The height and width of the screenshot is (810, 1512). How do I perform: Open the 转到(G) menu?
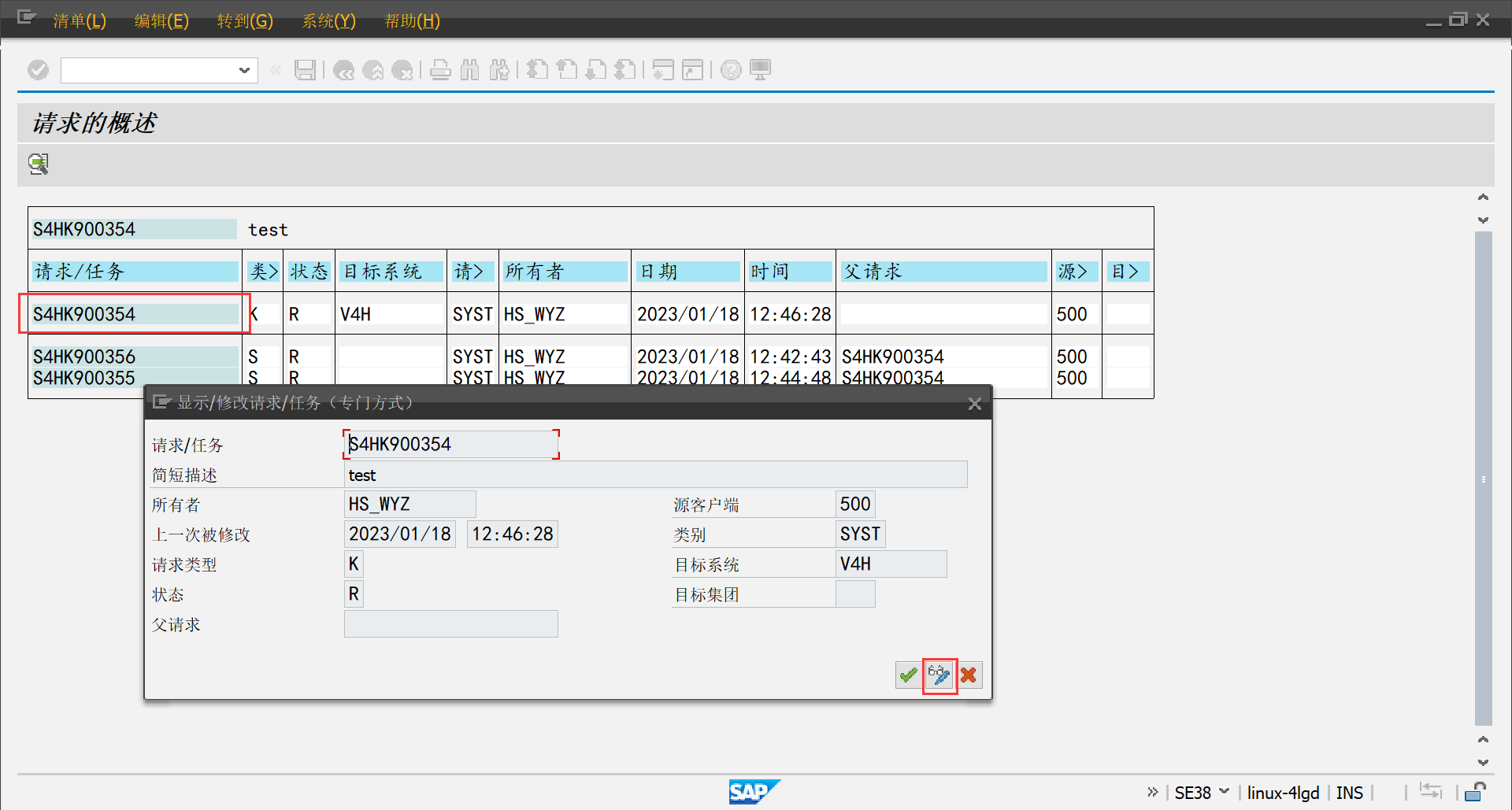[x=245, y=20]
